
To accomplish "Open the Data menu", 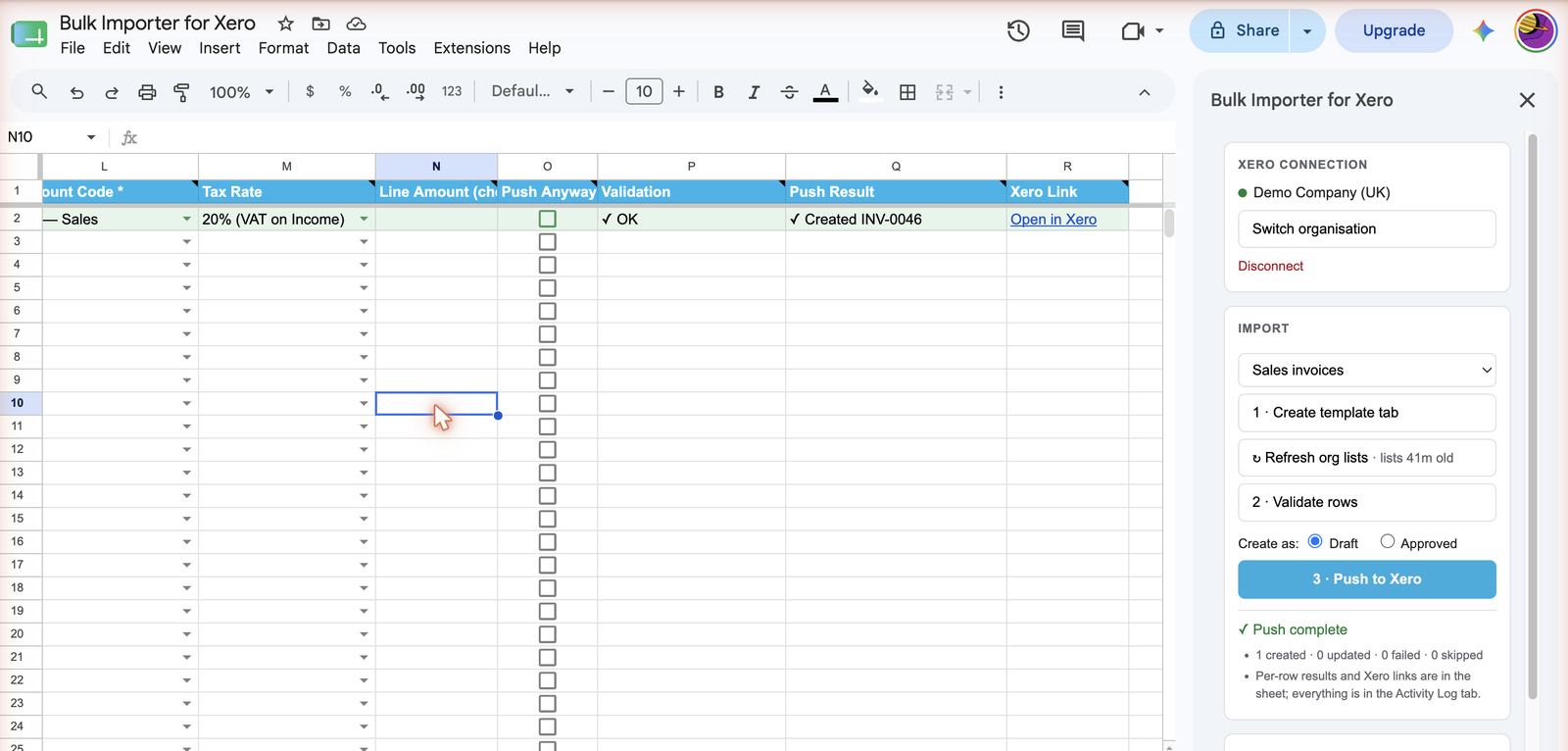I will tap(343, 48).
